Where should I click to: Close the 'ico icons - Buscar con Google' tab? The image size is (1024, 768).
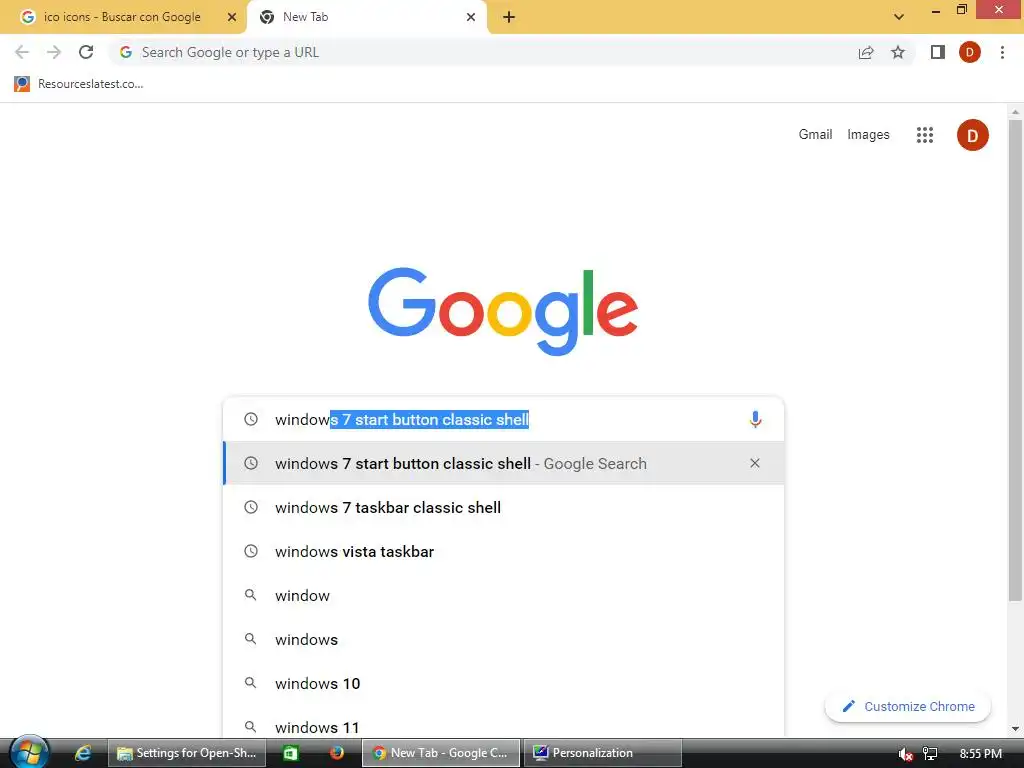(231, 17)
